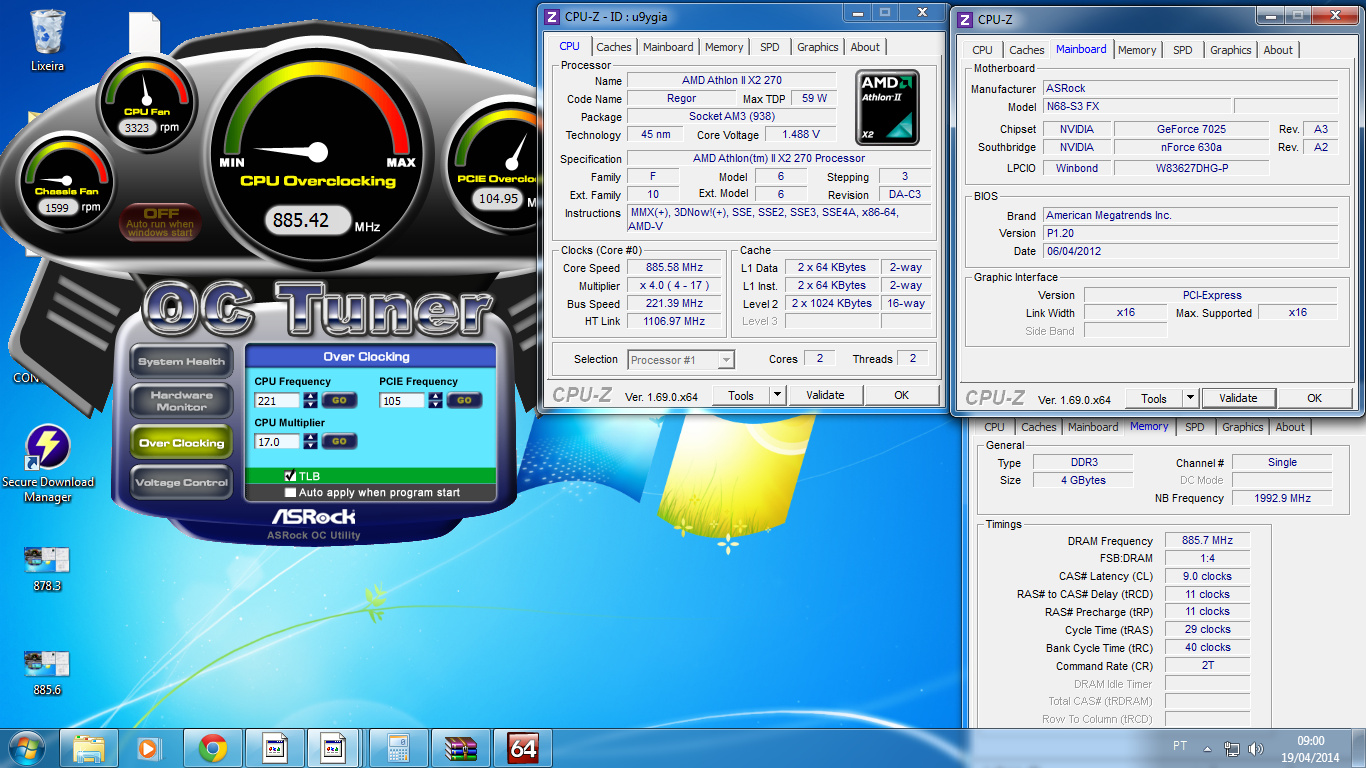Open Voltage Control in OC Tuner

pyautogui.click(x=181, y=483)
